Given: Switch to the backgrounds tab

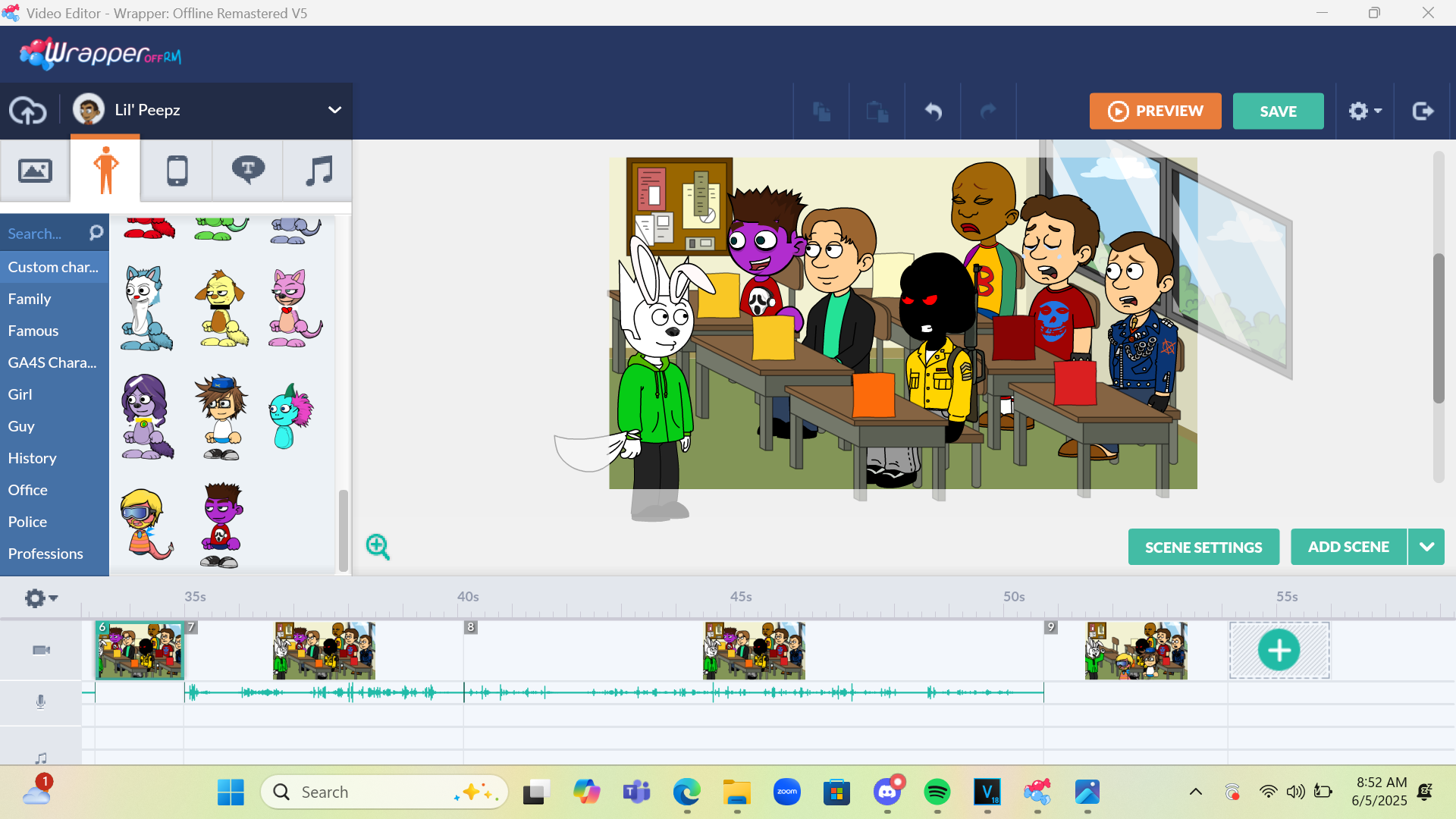Looking at the screenshot, I should point(35,171).
